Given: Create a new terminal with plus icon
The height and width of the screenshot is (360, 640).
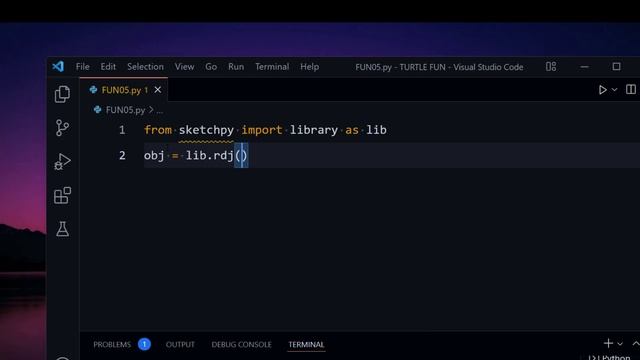Looking at the screenshot, I should [608, 344].
